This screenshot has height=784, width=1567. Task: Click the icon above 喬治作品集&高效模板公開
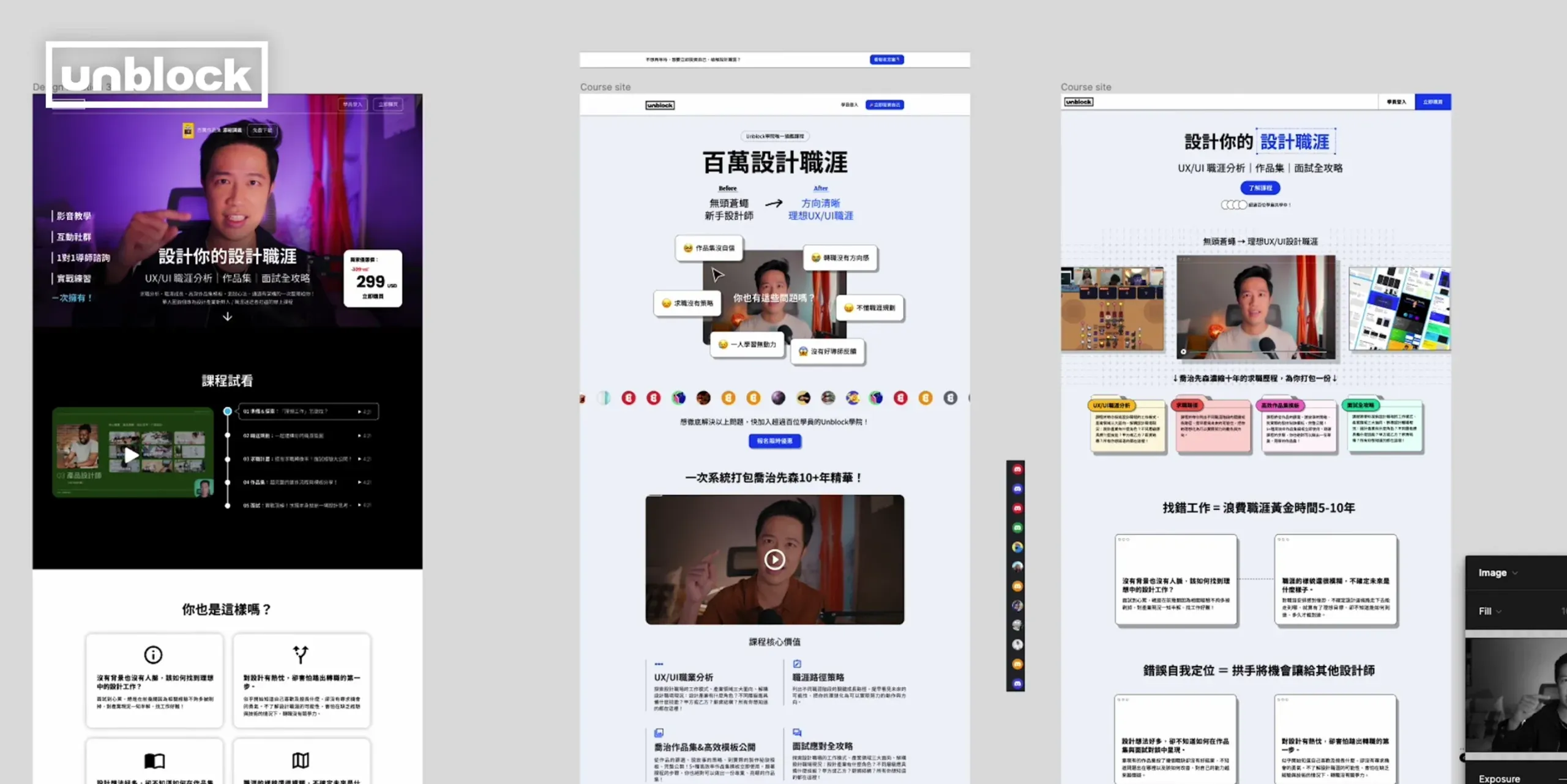click(659, 733)
